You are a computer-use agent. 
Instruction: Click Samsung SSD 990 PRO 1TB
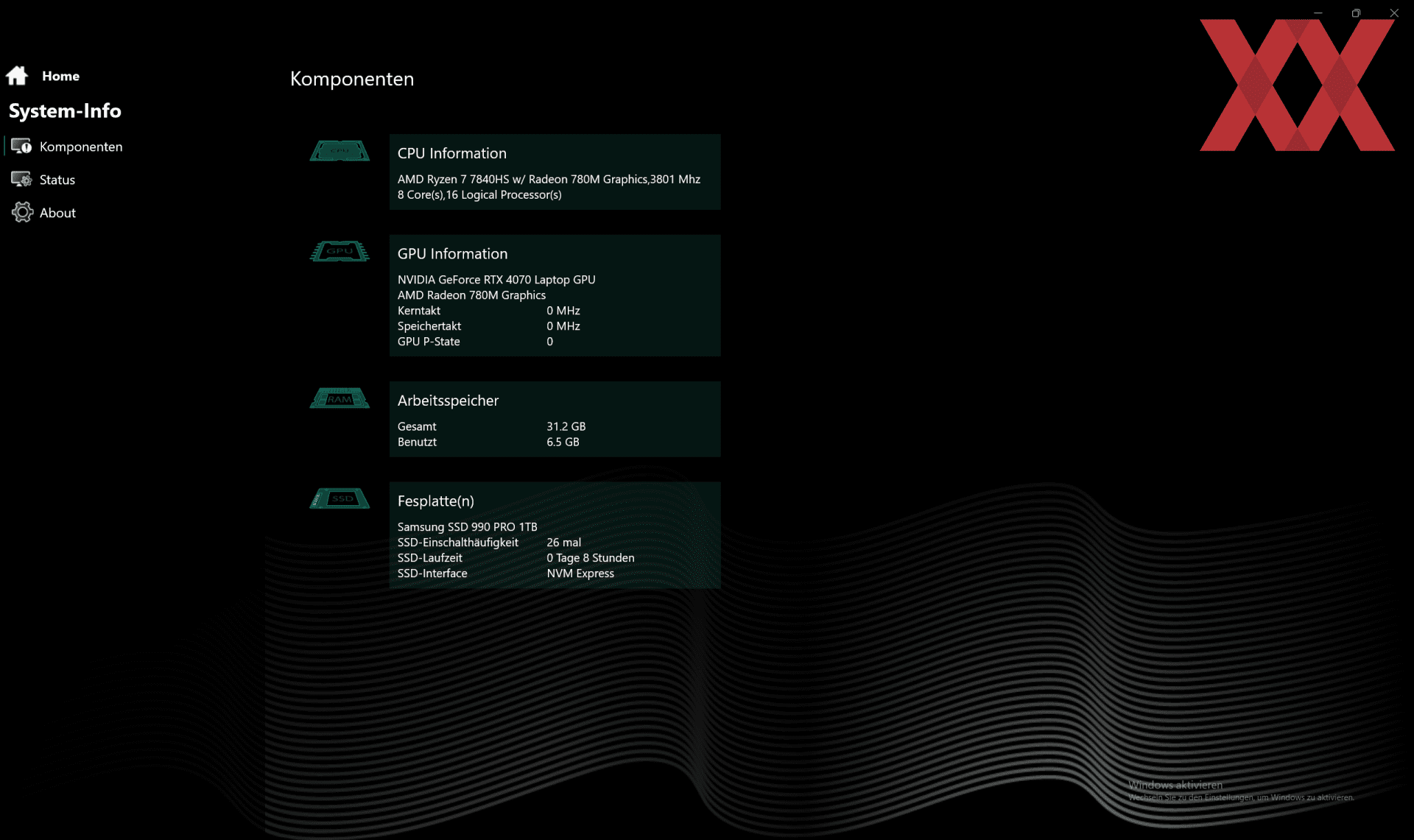pos(468,527)
